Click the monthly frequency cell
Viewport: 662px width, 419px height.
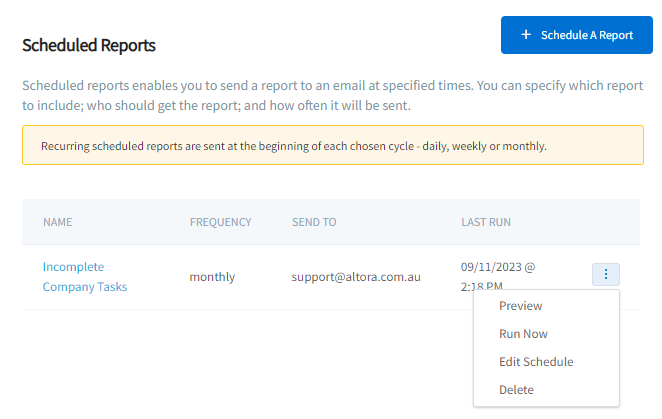(212, 277)
